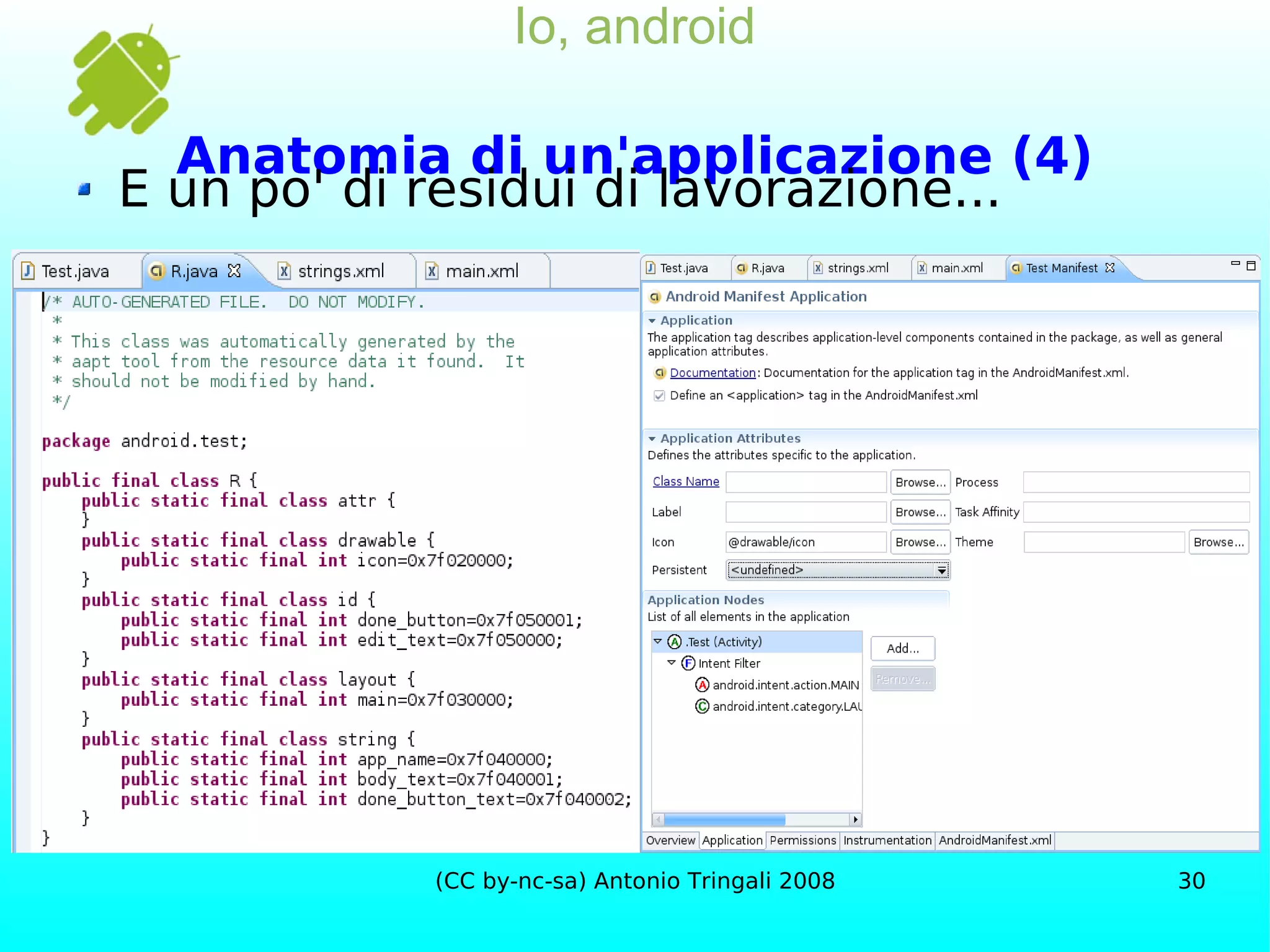
Task: Click right arrow of nodes list scrollbar
Action: click(856, 820)
